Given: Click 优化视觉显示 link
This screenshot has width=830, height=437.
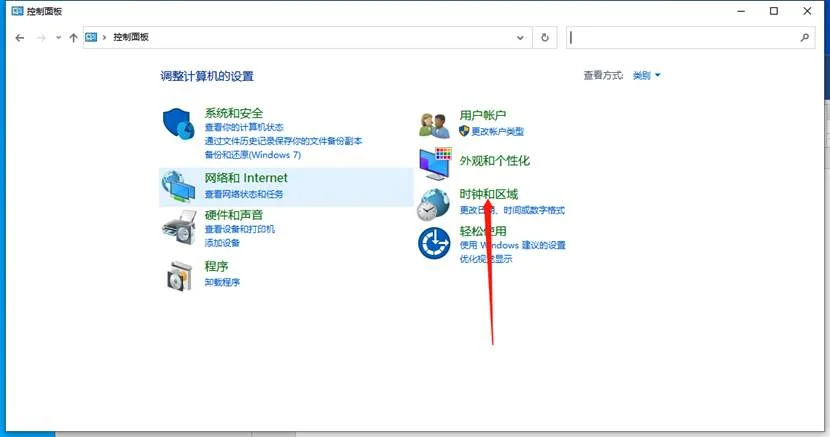Looking at the screenshot, I should [x=485, y=259].
